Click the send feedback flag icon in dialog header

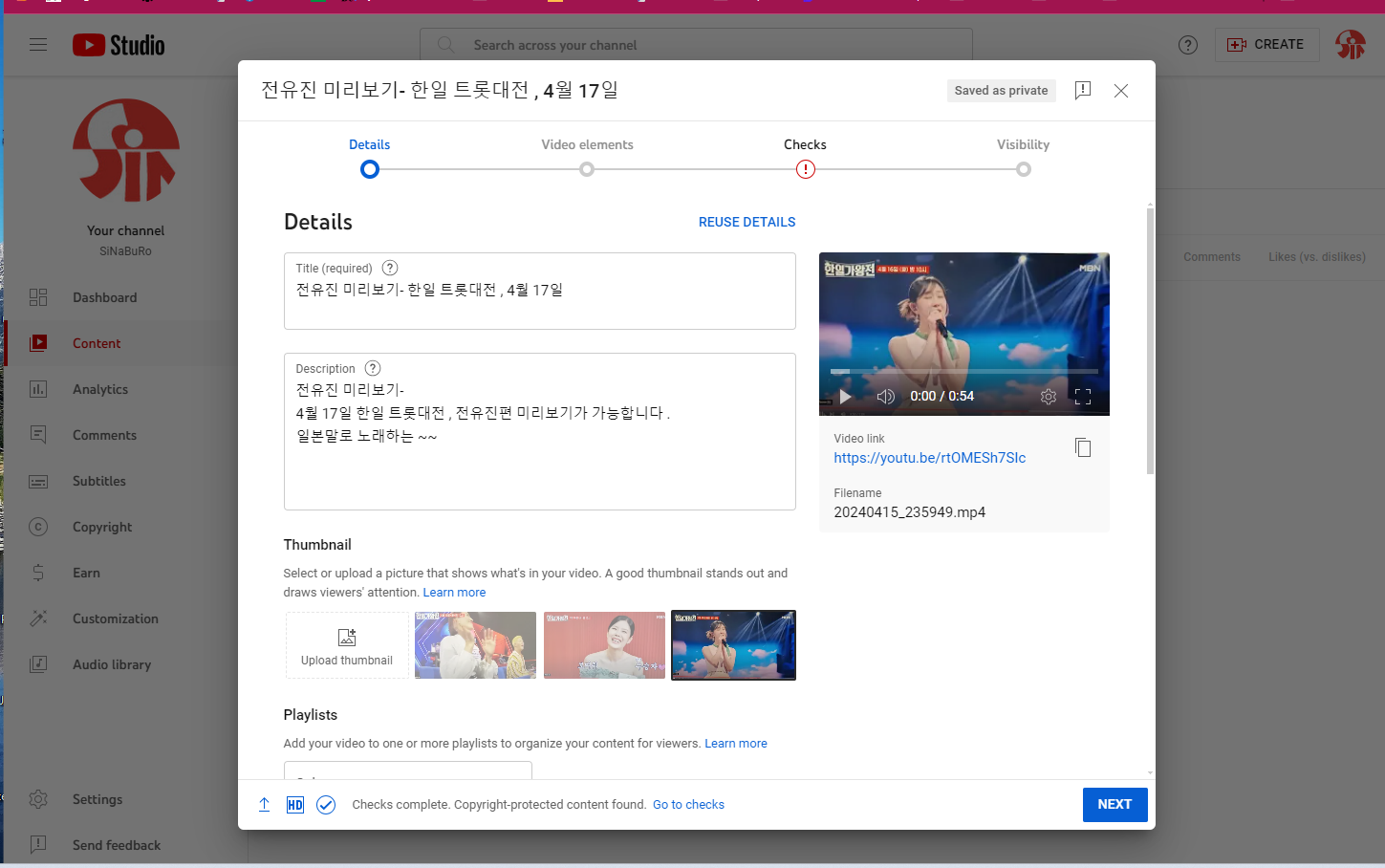tap(1082, 91)
